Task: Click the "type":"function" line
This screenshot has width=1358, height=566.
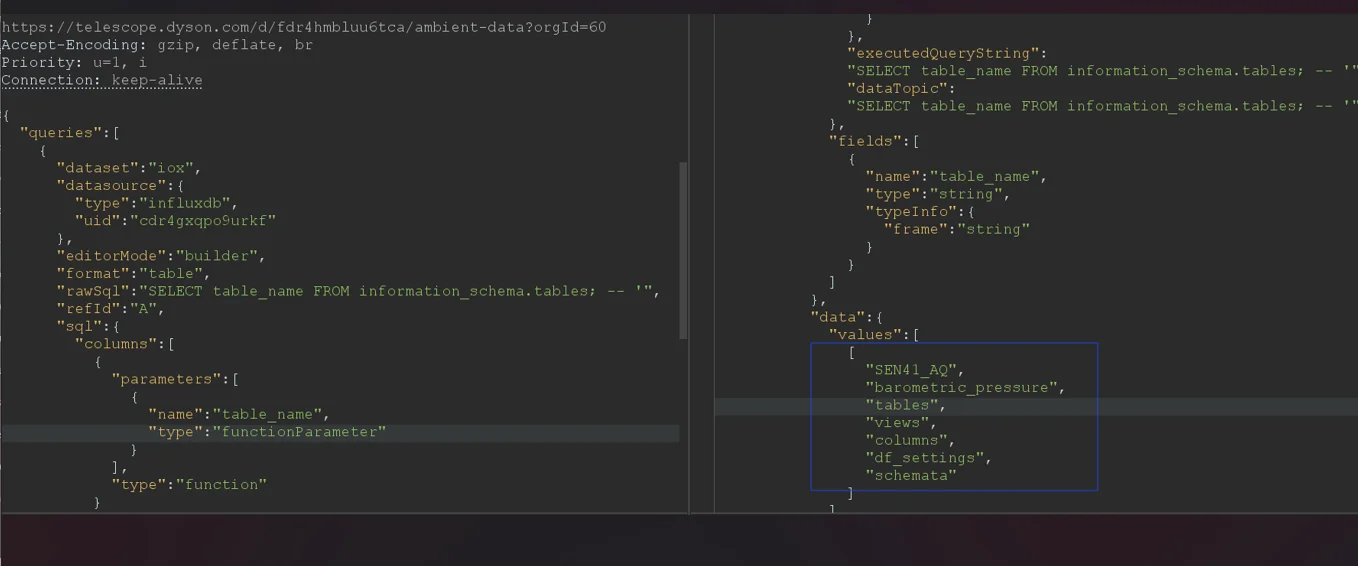Action: point(189,484)
